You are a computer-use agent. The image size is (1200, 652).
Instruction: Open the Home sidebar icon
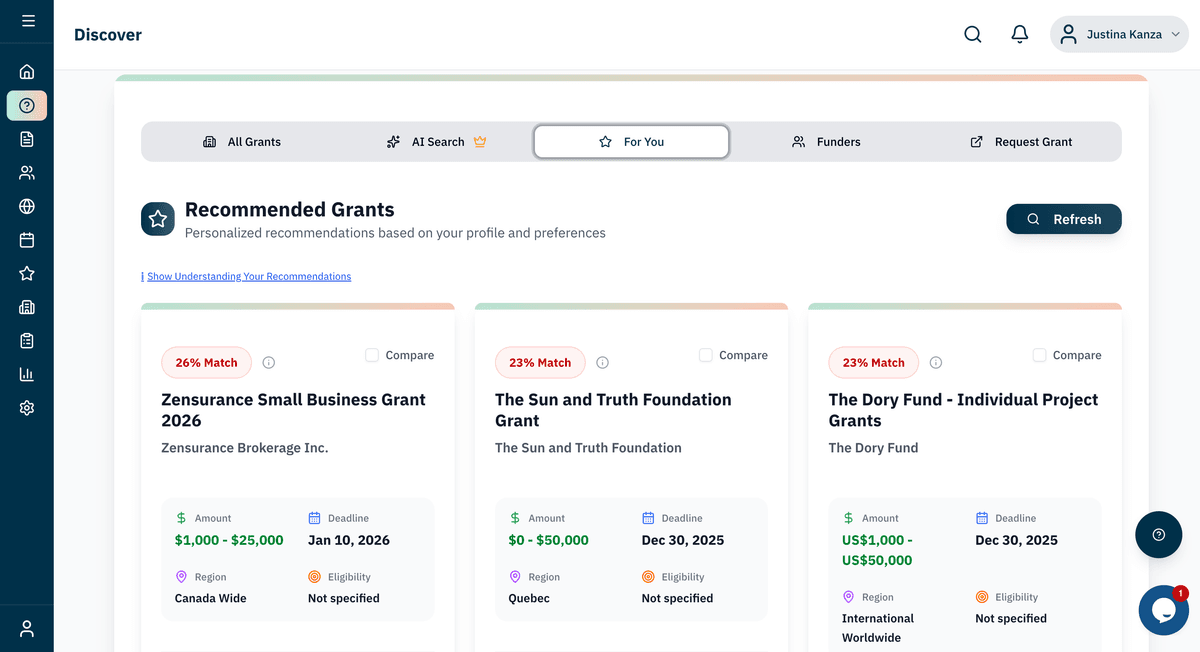(26, 71)
